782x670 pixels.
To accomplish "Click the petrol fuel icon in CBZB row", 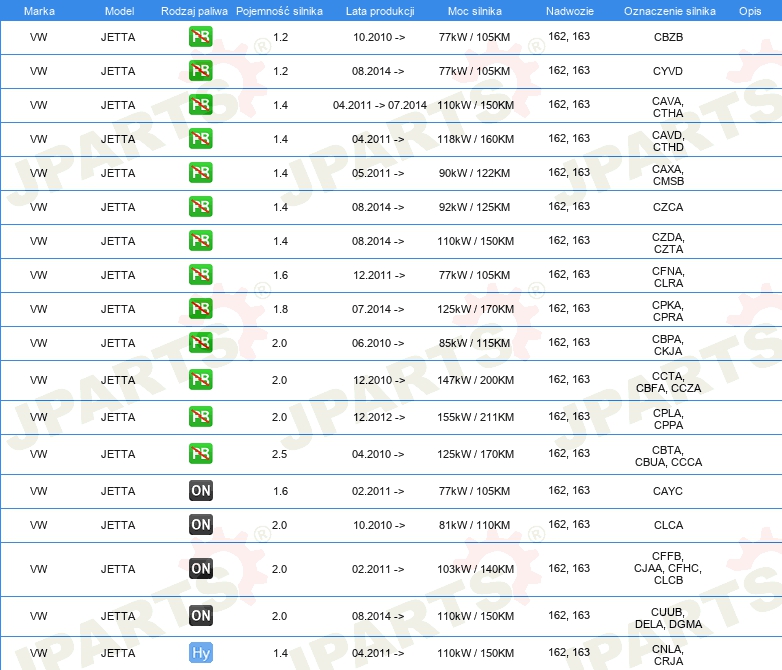I will tap(200, 37).
